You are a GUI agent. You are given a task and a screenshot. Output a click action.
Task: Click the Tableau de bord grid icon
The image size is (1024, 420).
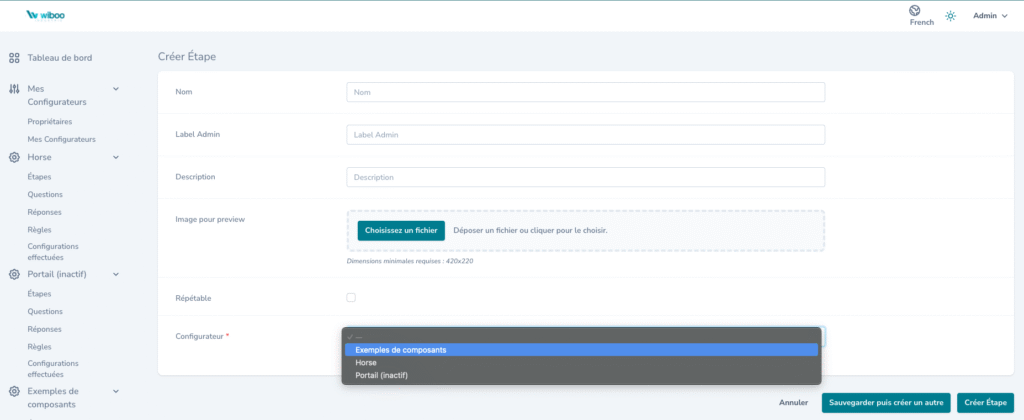pos(14,58)
